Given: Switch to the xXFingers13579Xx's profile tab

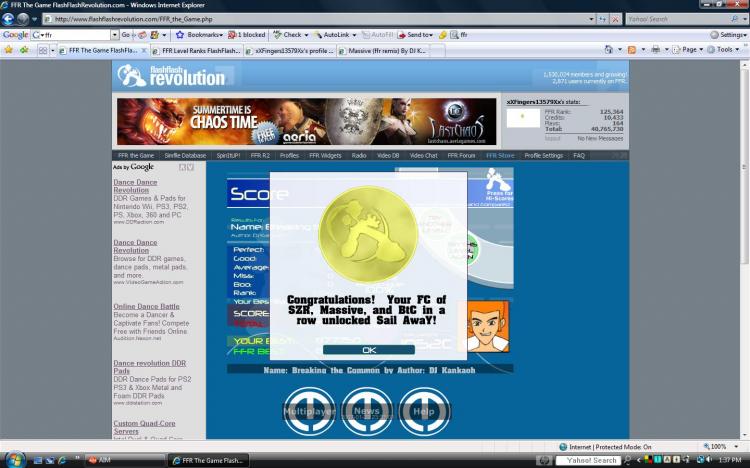Looking at the screenshot, I should pyautogui.click(x=290, y=51).
